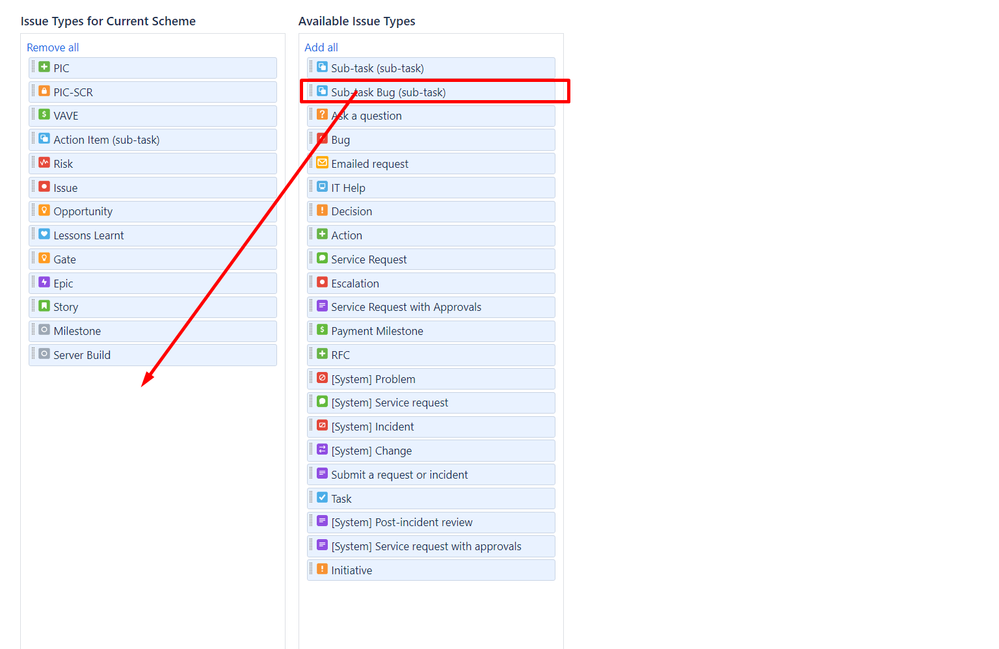Select the [System] Incident row
This screenshot has height=649, width=999.
[431, 427]
